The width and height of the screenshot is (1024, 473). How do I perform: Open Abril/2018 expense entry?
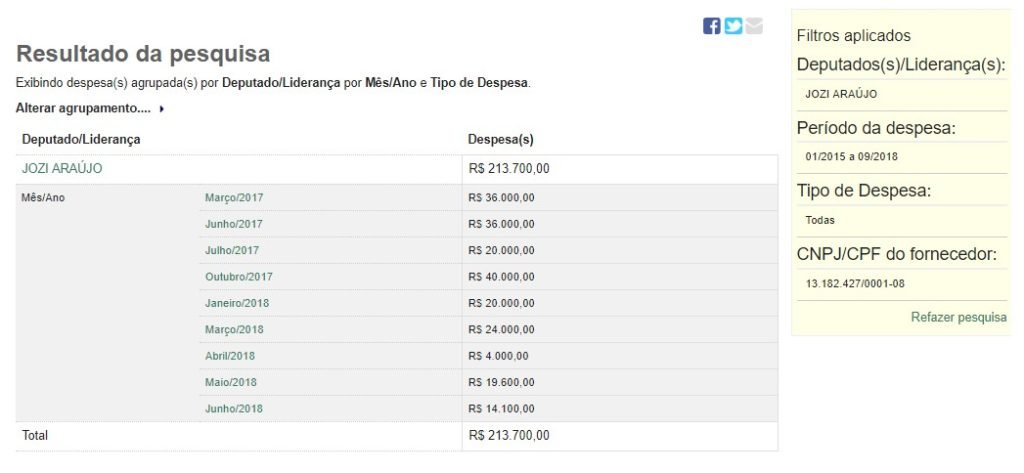point(230,356)
